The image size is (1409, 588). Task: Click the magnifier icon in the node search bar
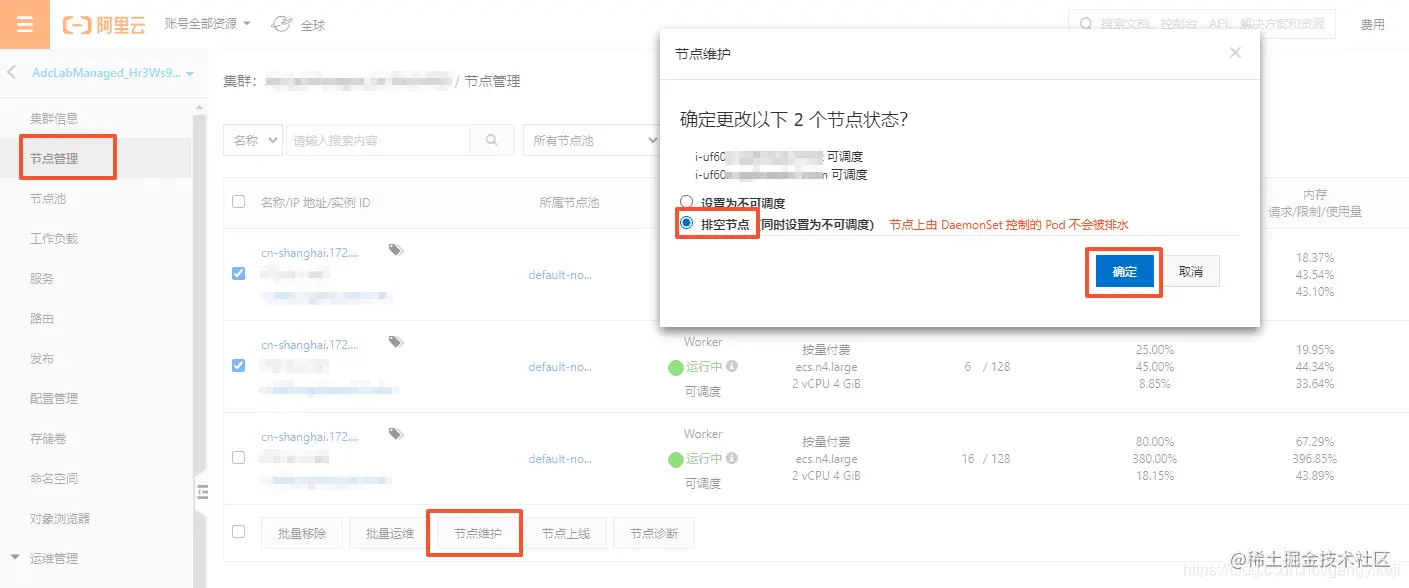click(x=491, y=140)
